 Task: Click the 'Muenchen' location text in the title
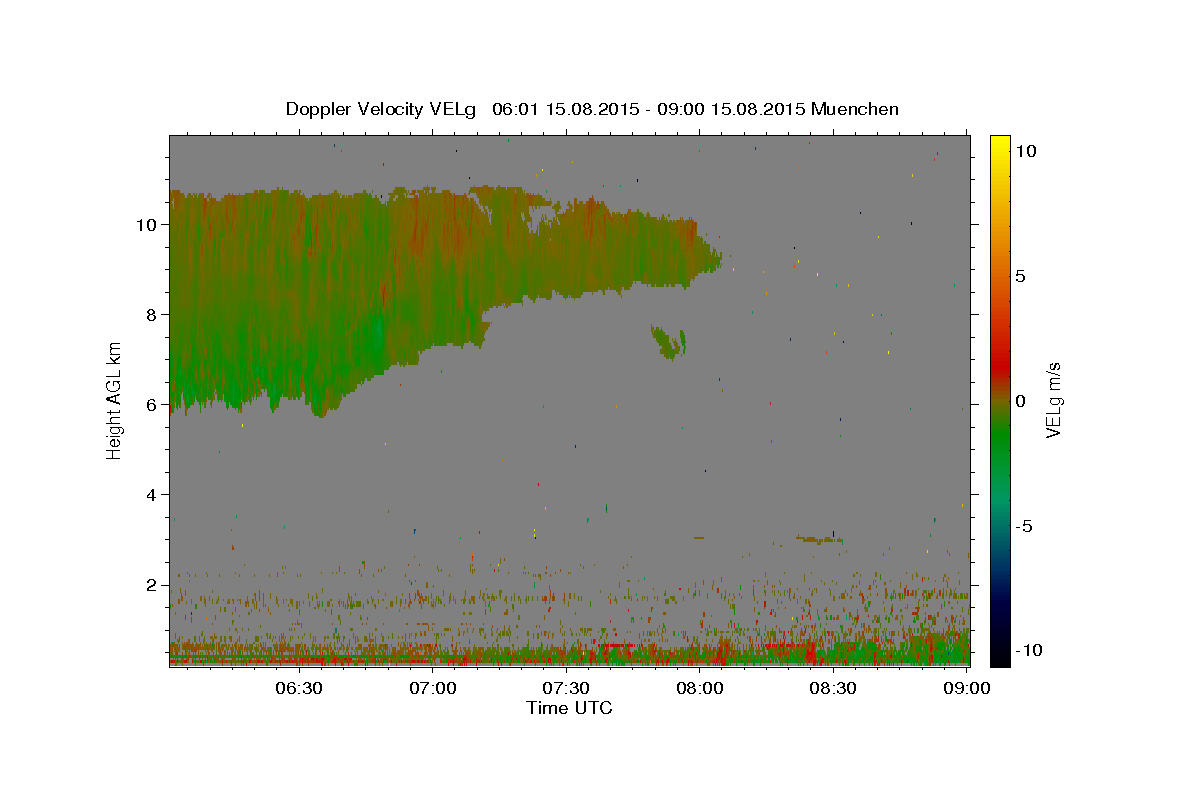click(855, 109)
